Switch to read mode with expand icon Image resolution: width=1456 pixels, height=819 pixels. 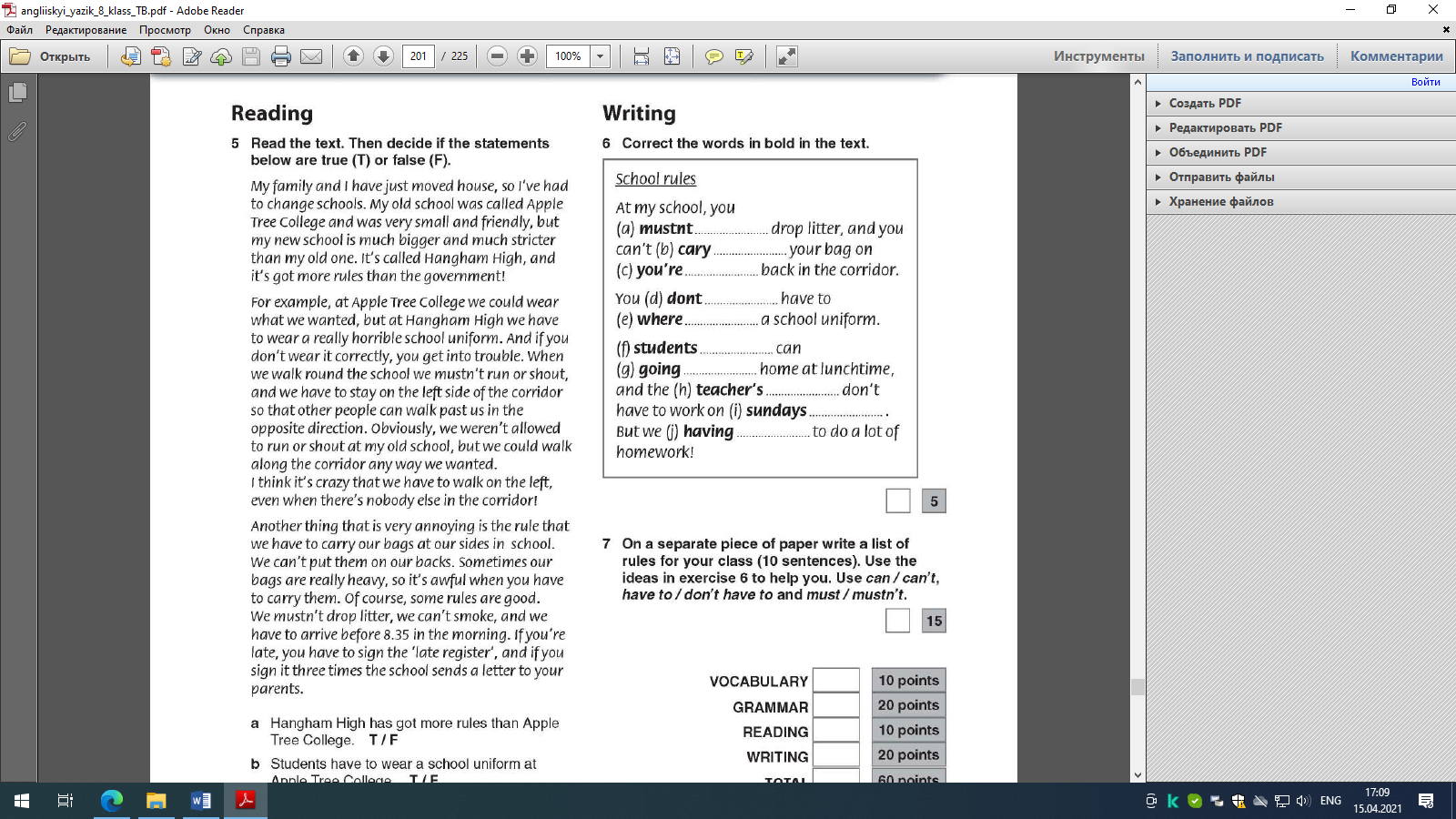pyautogui.click(x=787, y=56)
